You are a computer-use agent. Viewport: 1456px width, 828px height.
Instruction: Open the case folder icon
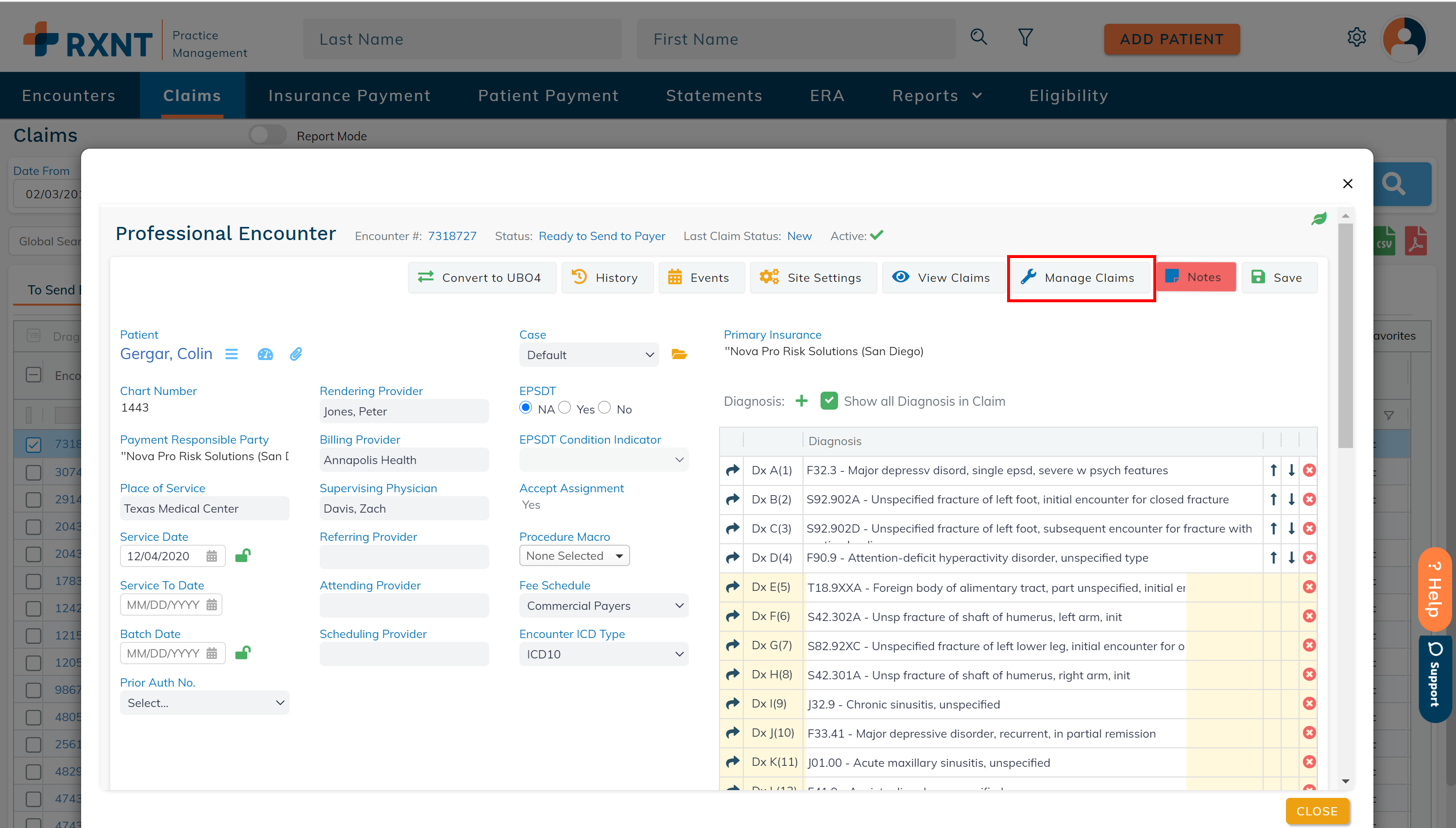[x=679, y=354]
